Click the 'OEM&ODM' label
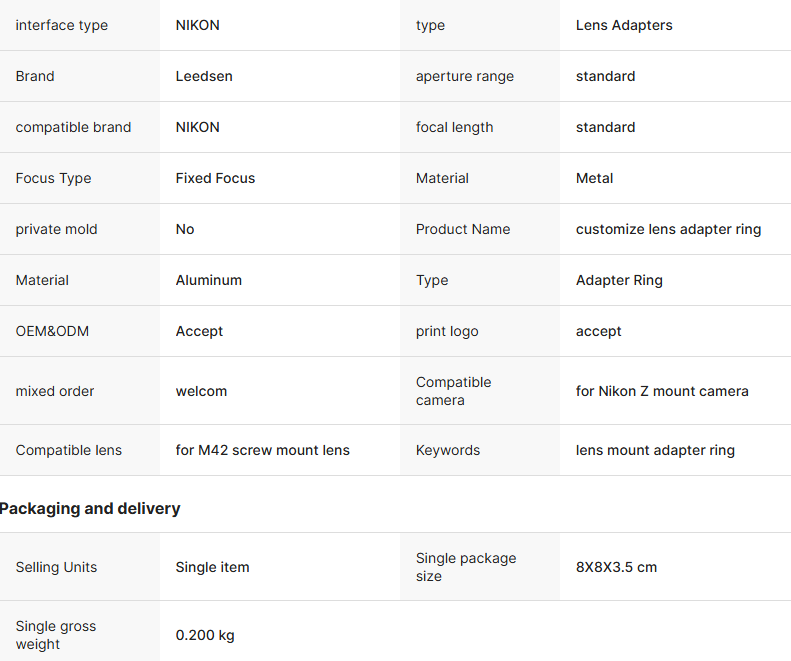Viewport: 791px width, 661px height. tap(52, 331)
